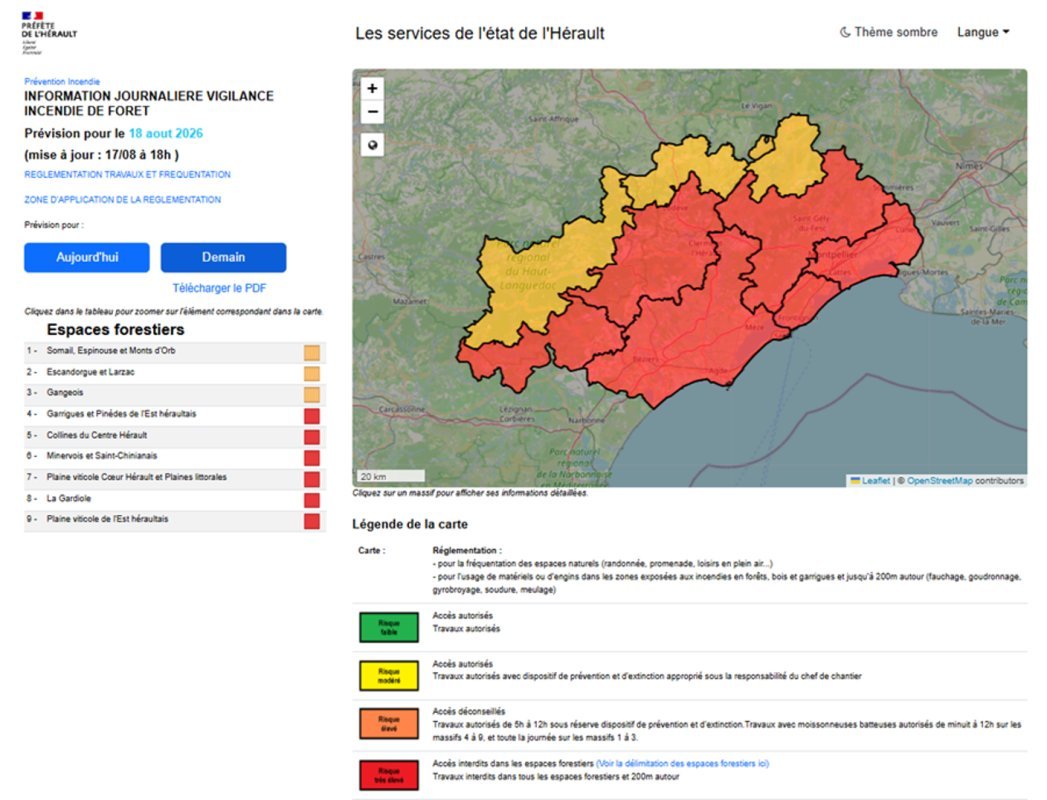Open the Langue dropdown
The height and width of the screenshot is (800, 1047).
[x=983, y=32]
